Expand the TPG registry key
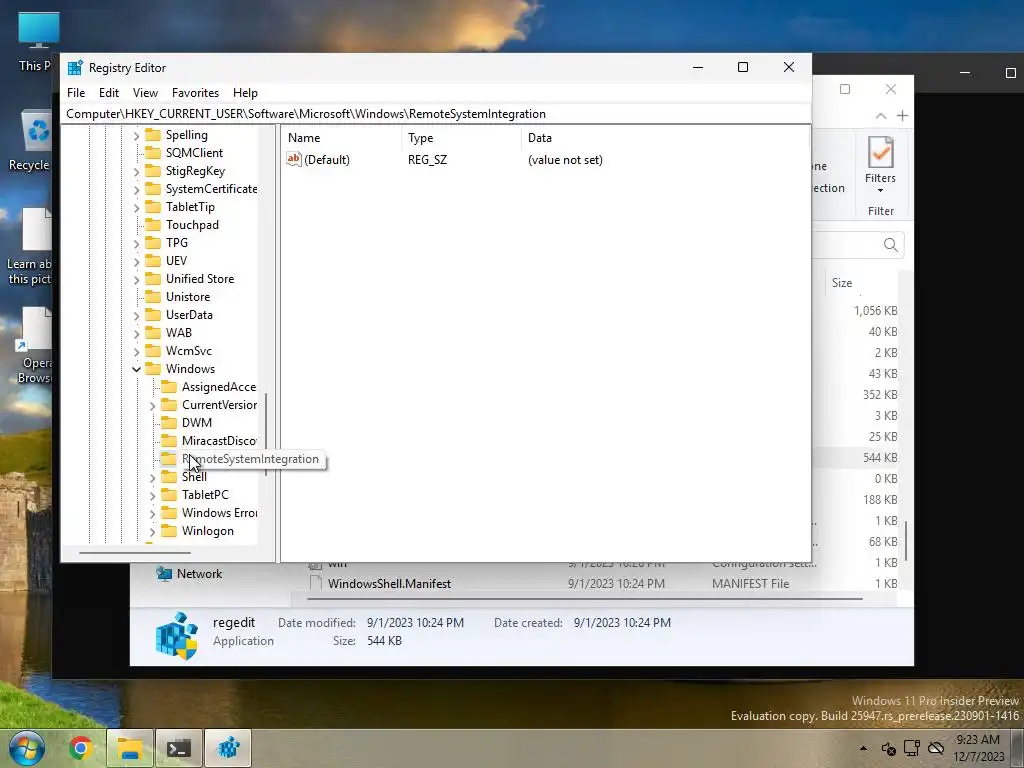The width and height of the screenshot is (1024, 768). tap(136, 243)
